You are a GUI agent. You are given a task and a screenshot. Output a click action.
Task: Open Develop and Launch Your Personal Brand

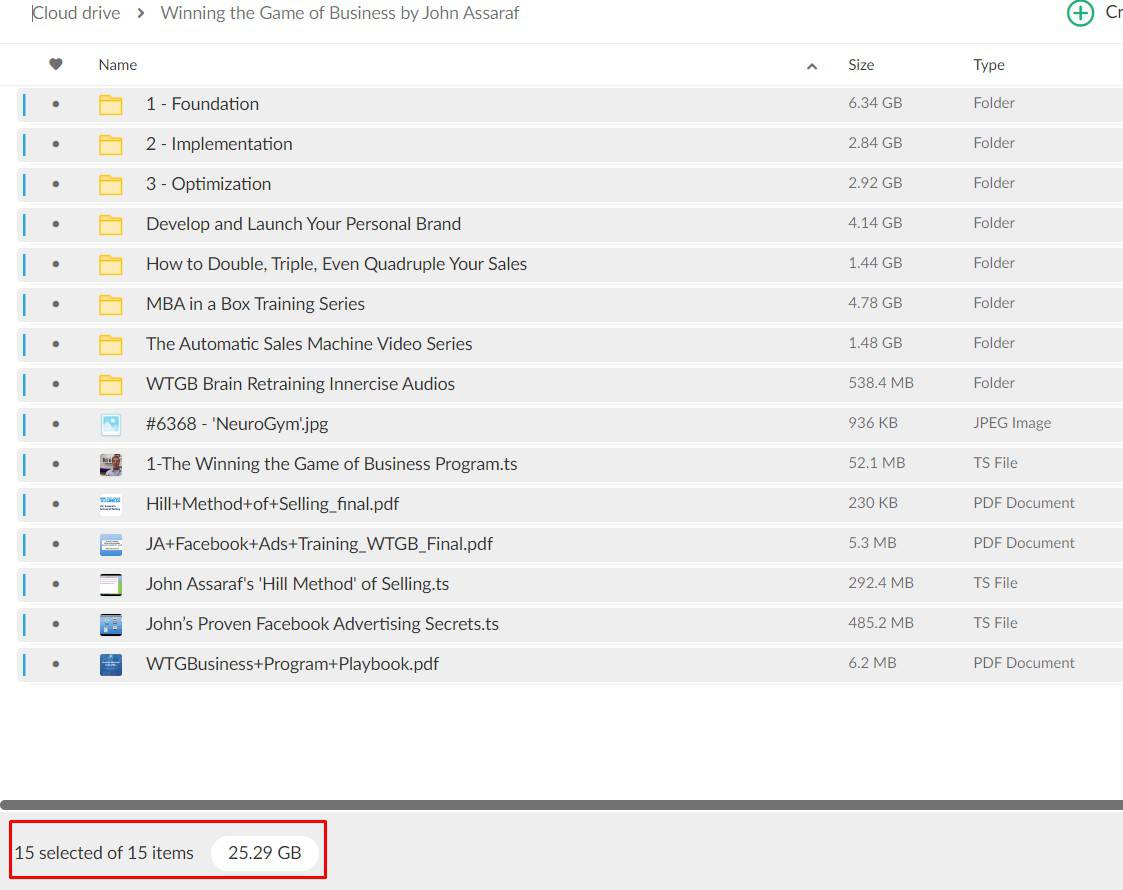point(303,224)
